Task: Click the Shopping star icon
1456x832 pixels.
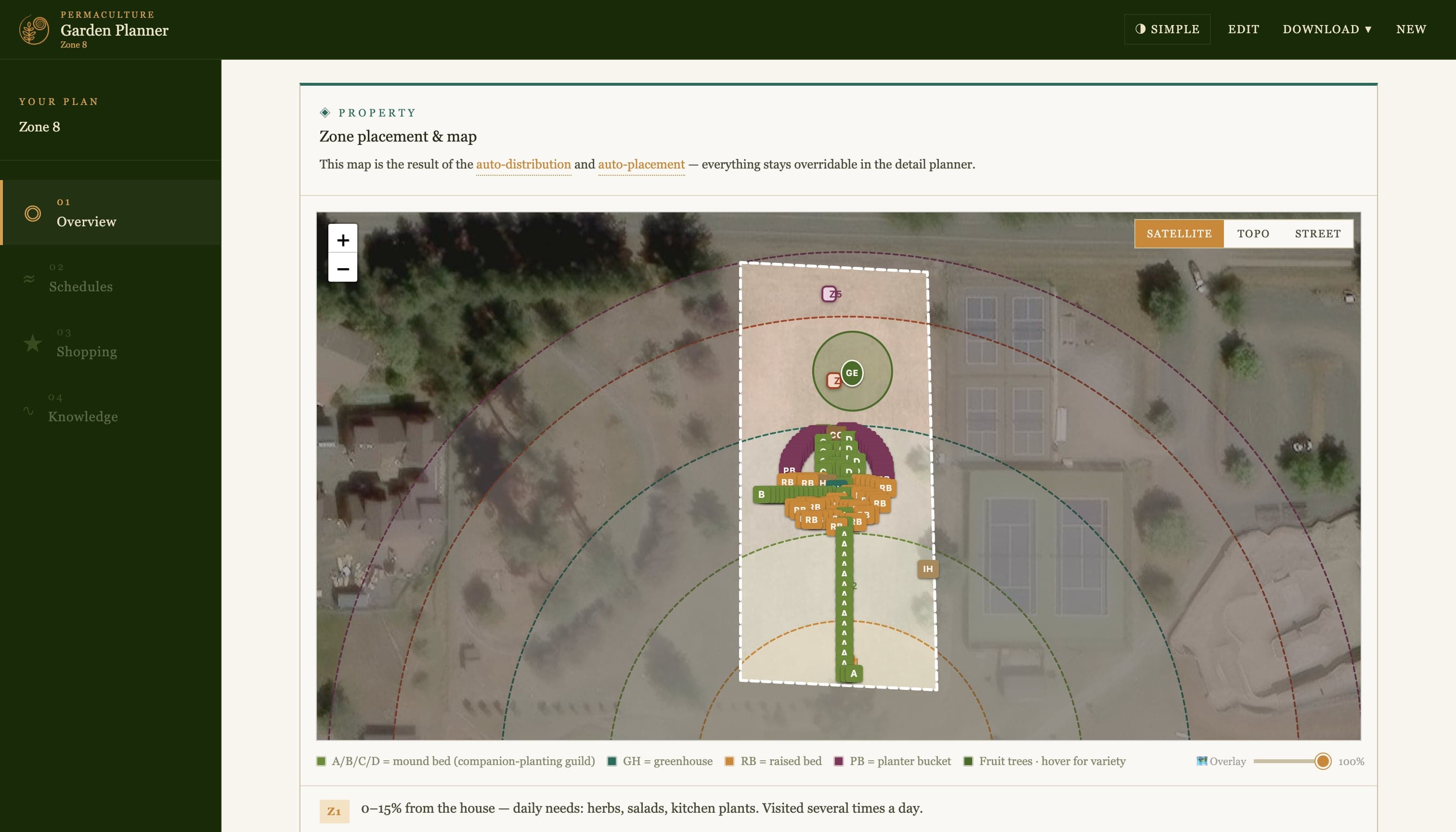Action: [x=33, y=343]
